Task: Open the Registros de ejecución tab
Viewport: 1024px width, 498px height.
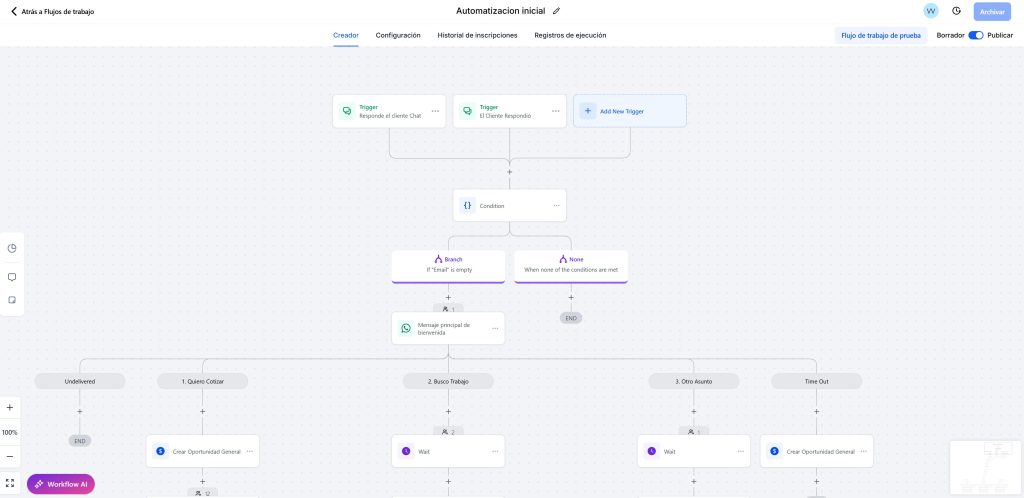Action: coord(570,35)
